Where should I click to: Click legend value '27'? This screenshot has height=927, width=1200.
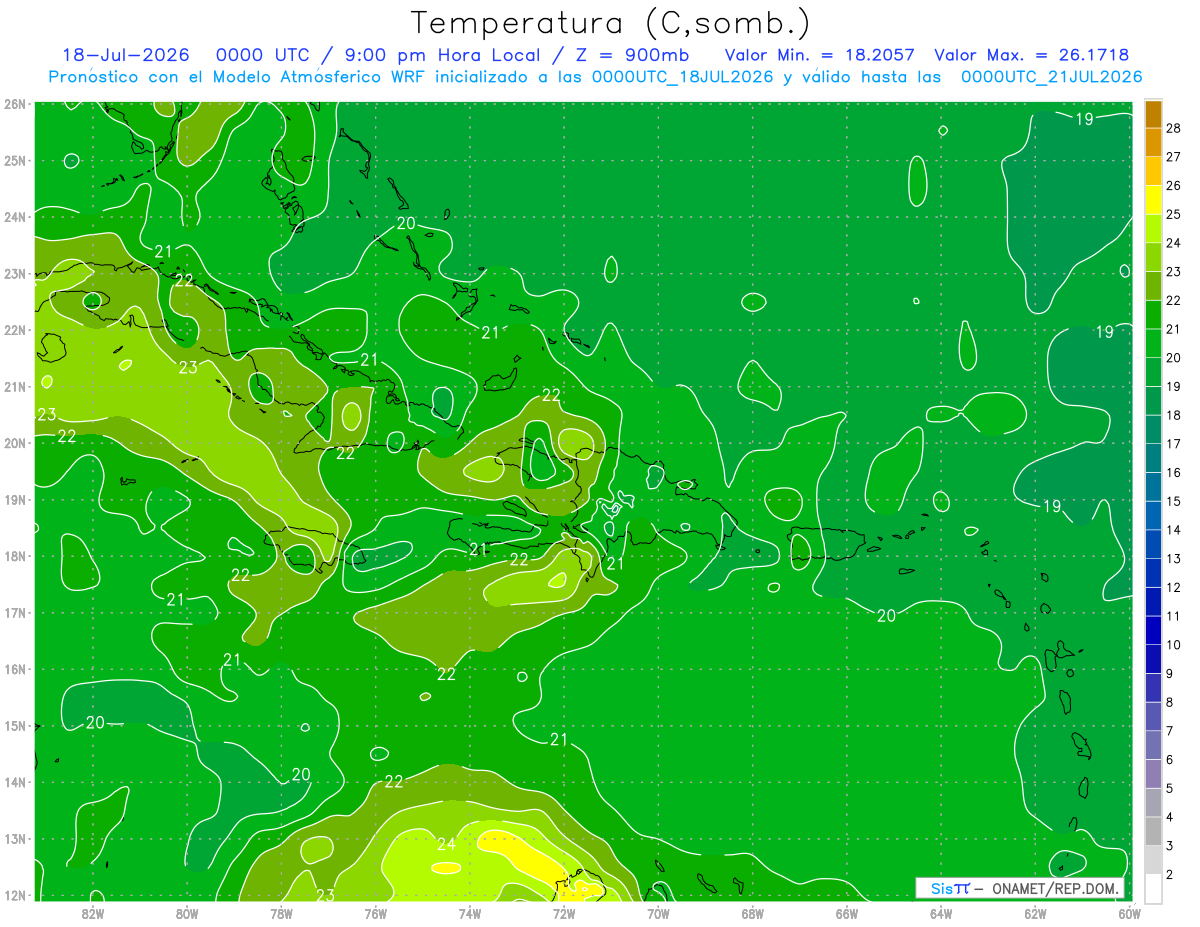click(1173, 157)
